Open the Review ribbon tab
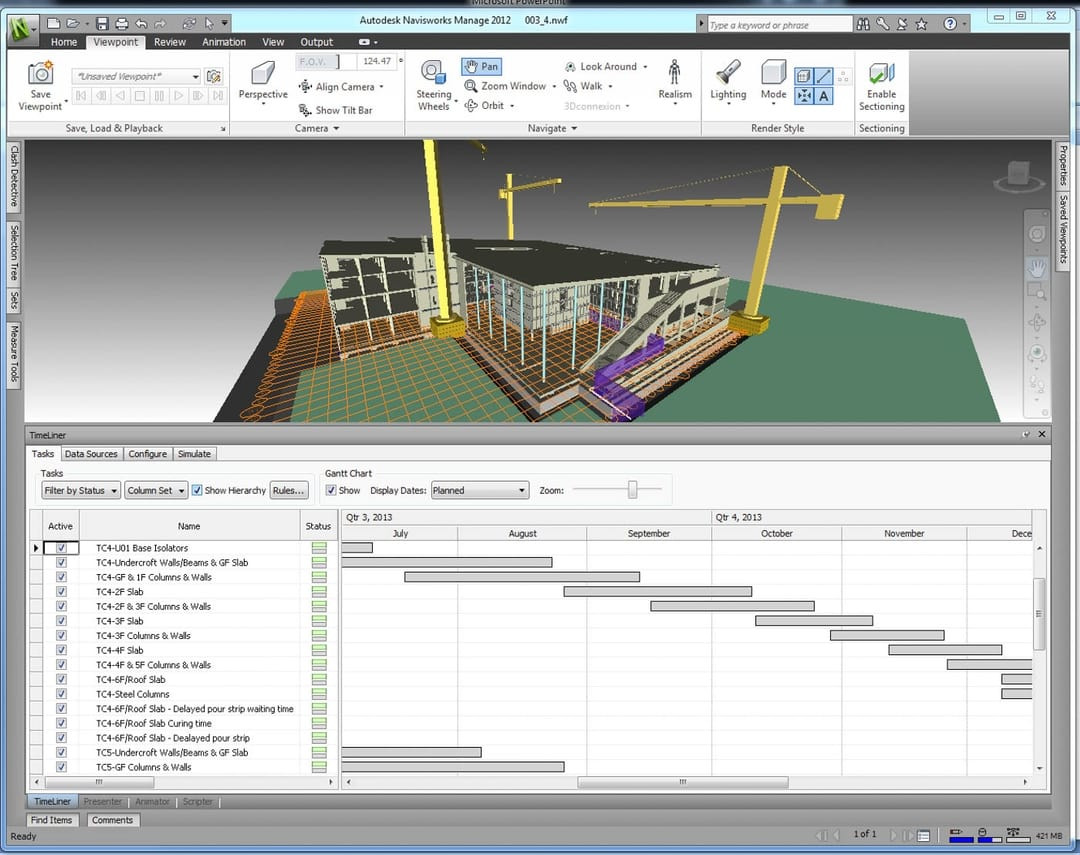 [x=169, y=41]
